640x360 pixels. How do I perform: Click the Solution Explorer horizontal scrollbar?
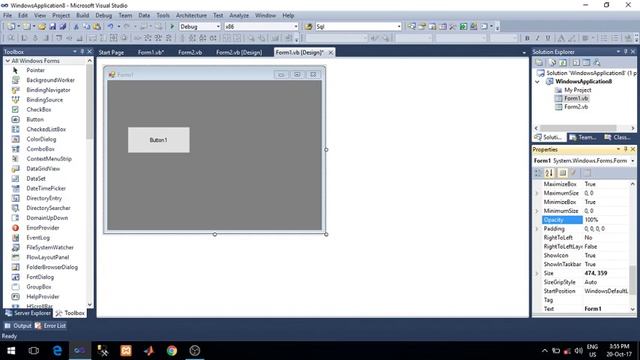pyautogui.click(x=578, y=128)
